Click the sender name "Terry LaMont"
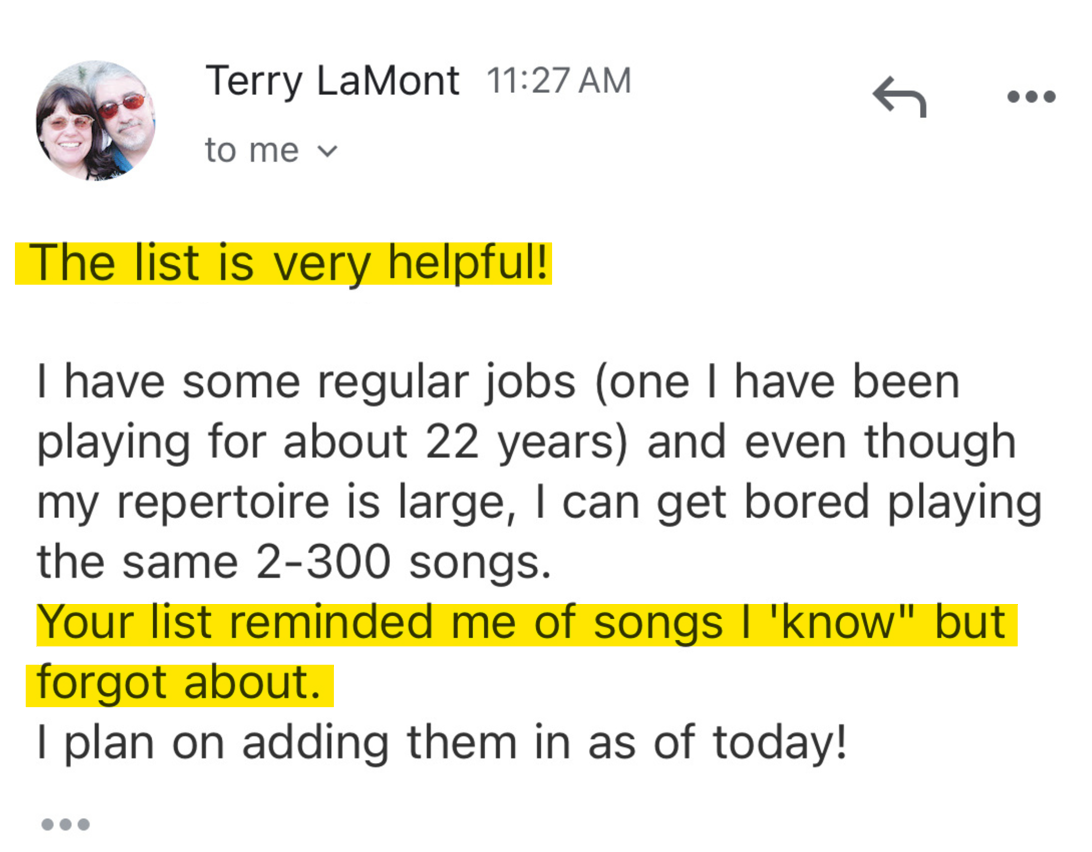This screenshot has height=852, width=1092. click(332, 81)
